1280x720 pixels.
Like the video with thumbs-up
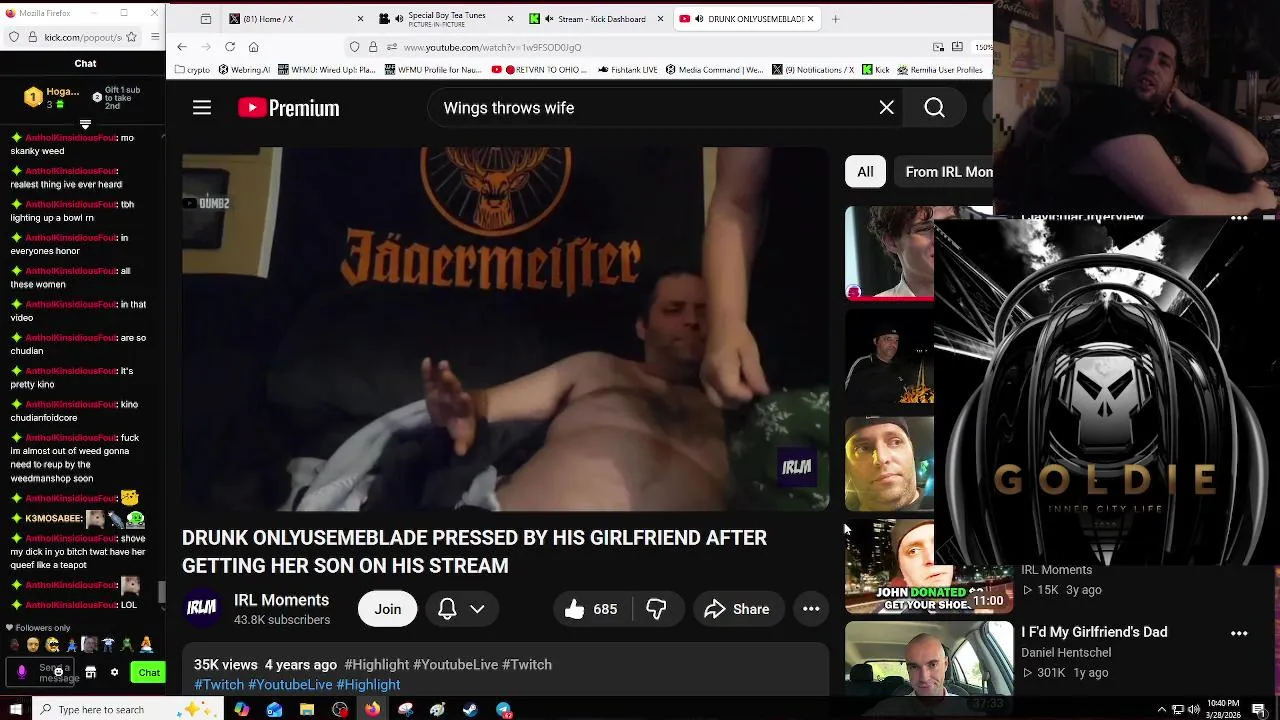click(x=592, y=609)
